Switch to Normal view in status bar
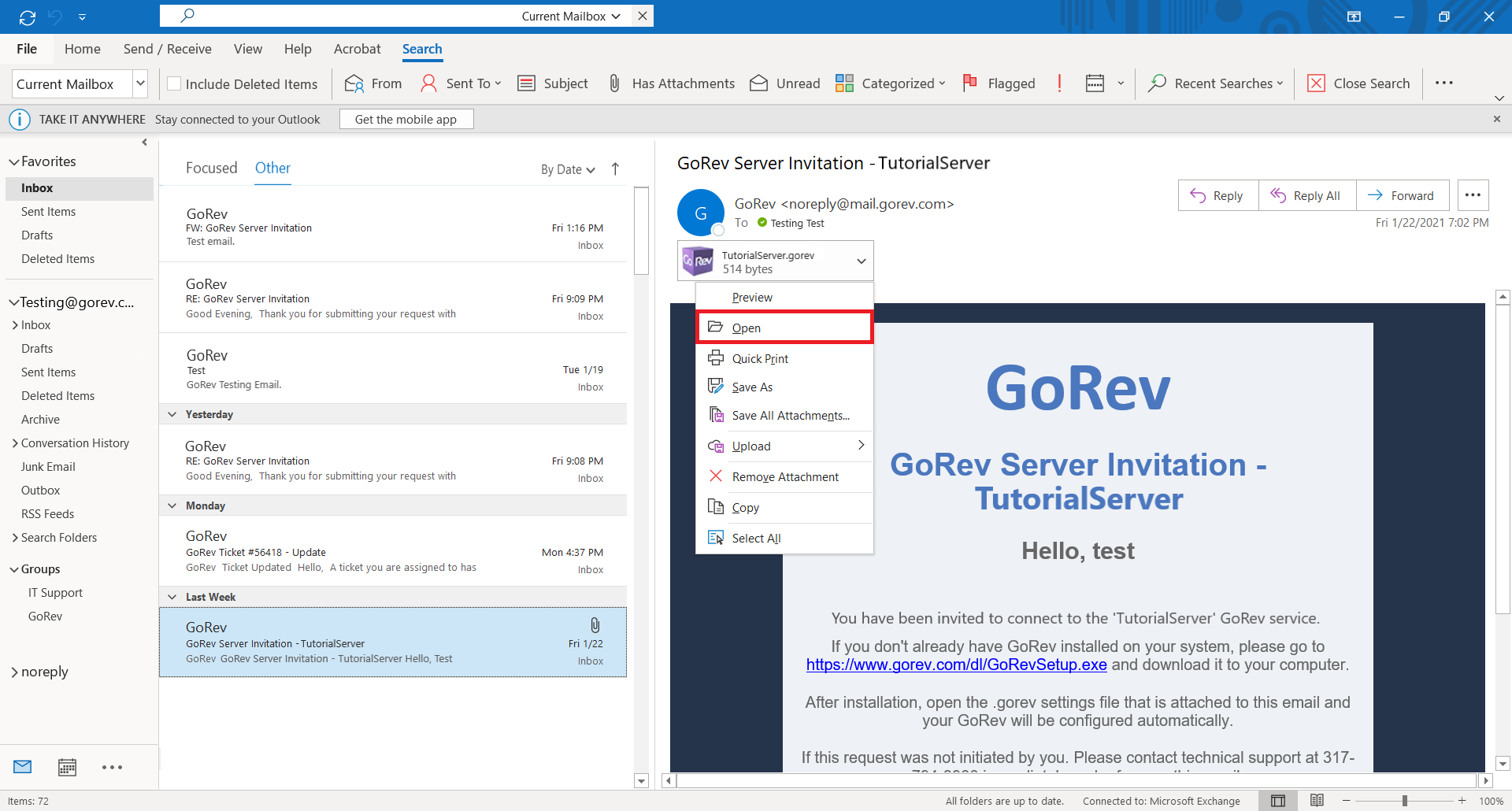 (1278, 801)
